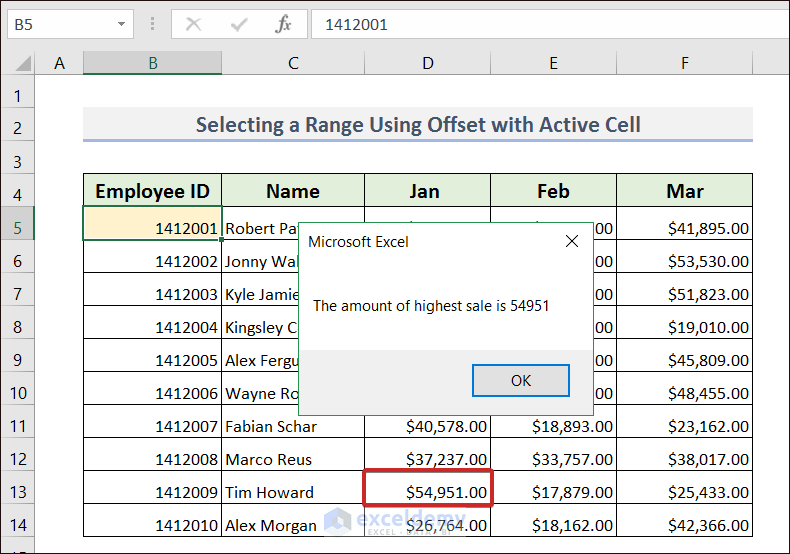Screen dimensions: 790x554
Task: Select cell with Employee ID 1412001
Action: pos(153,224)
